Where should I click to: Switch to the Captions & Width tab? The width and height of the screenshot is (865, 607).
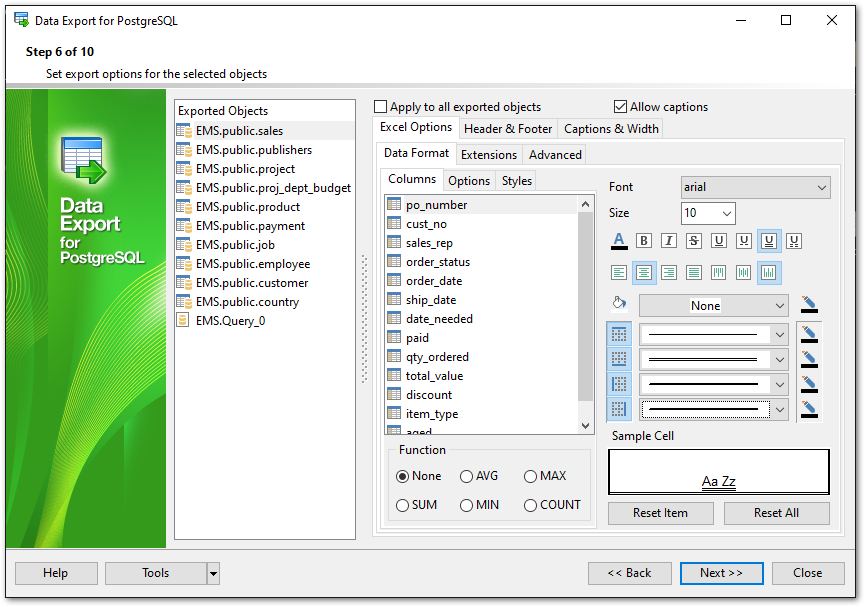611,129
